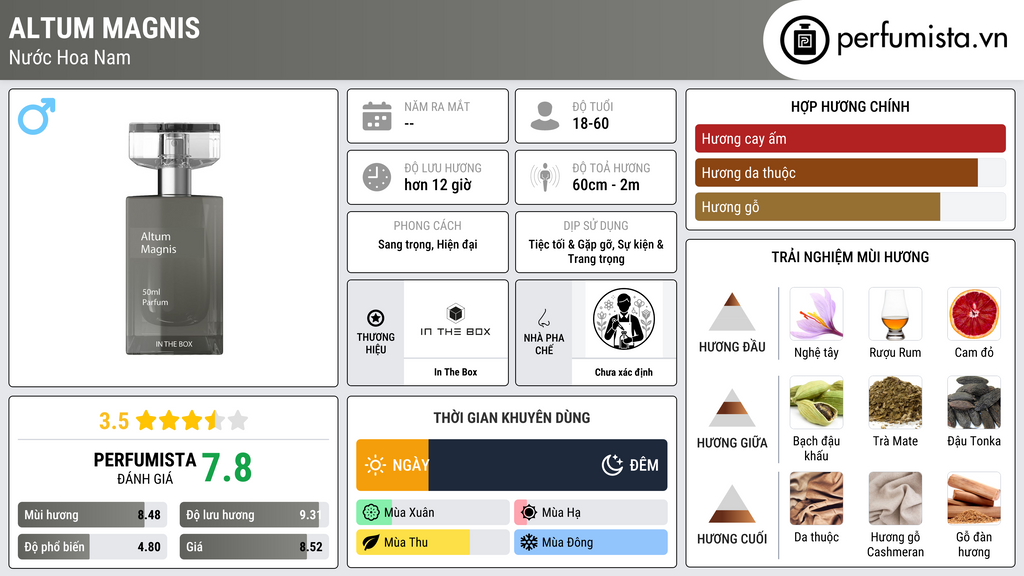Click the Mùa Hạ season bar
This screenshot has width=1024, height=576.
(591, 513)
